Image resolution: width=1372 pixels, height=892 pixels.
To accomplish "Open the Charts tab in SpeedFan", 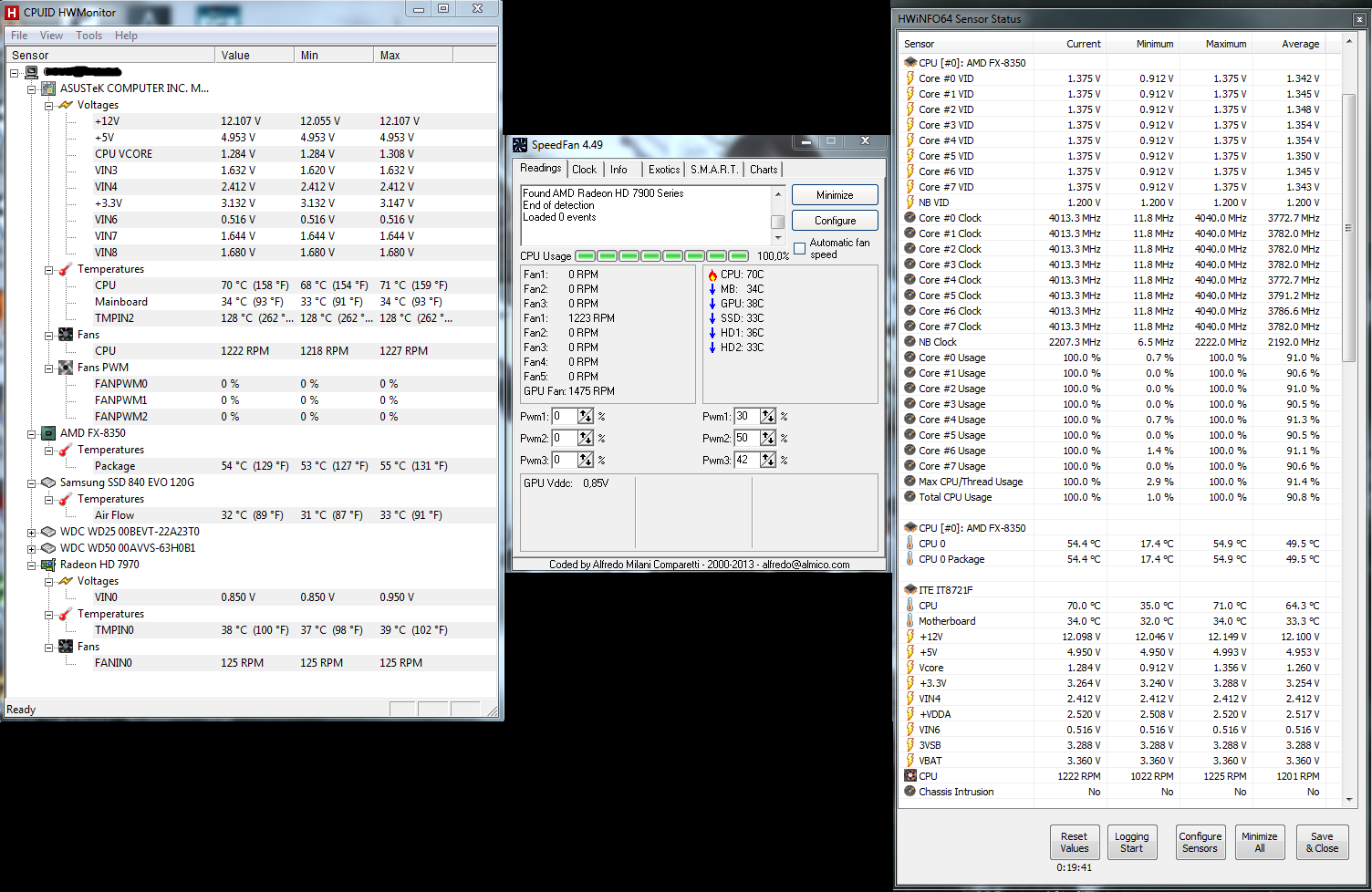I will coord(764,170).
